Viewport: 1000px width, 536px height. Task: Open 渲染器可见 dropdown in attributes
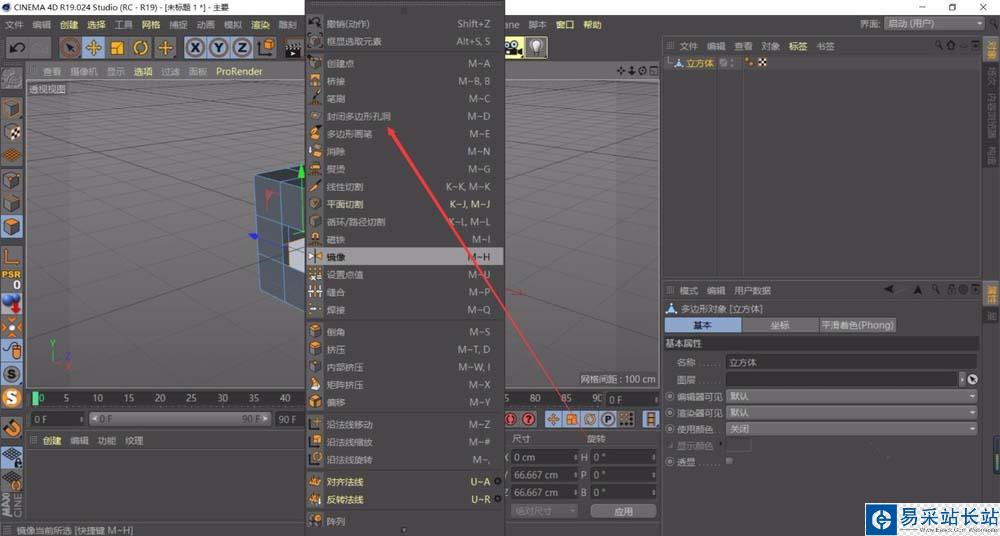(851, 412)
